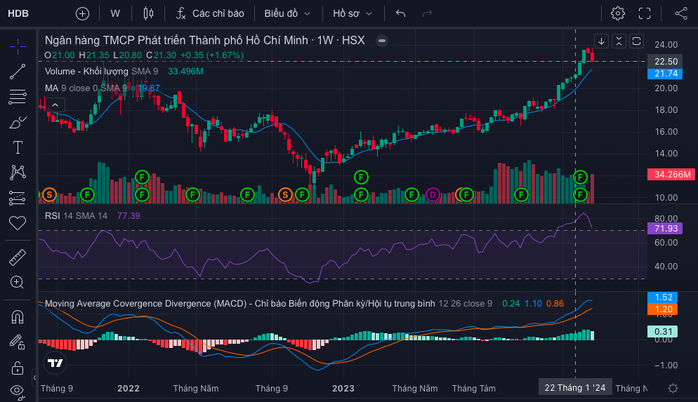Select the text annotation tool
The width and height of the screenshot is (698, 402).
click(17, 147)
